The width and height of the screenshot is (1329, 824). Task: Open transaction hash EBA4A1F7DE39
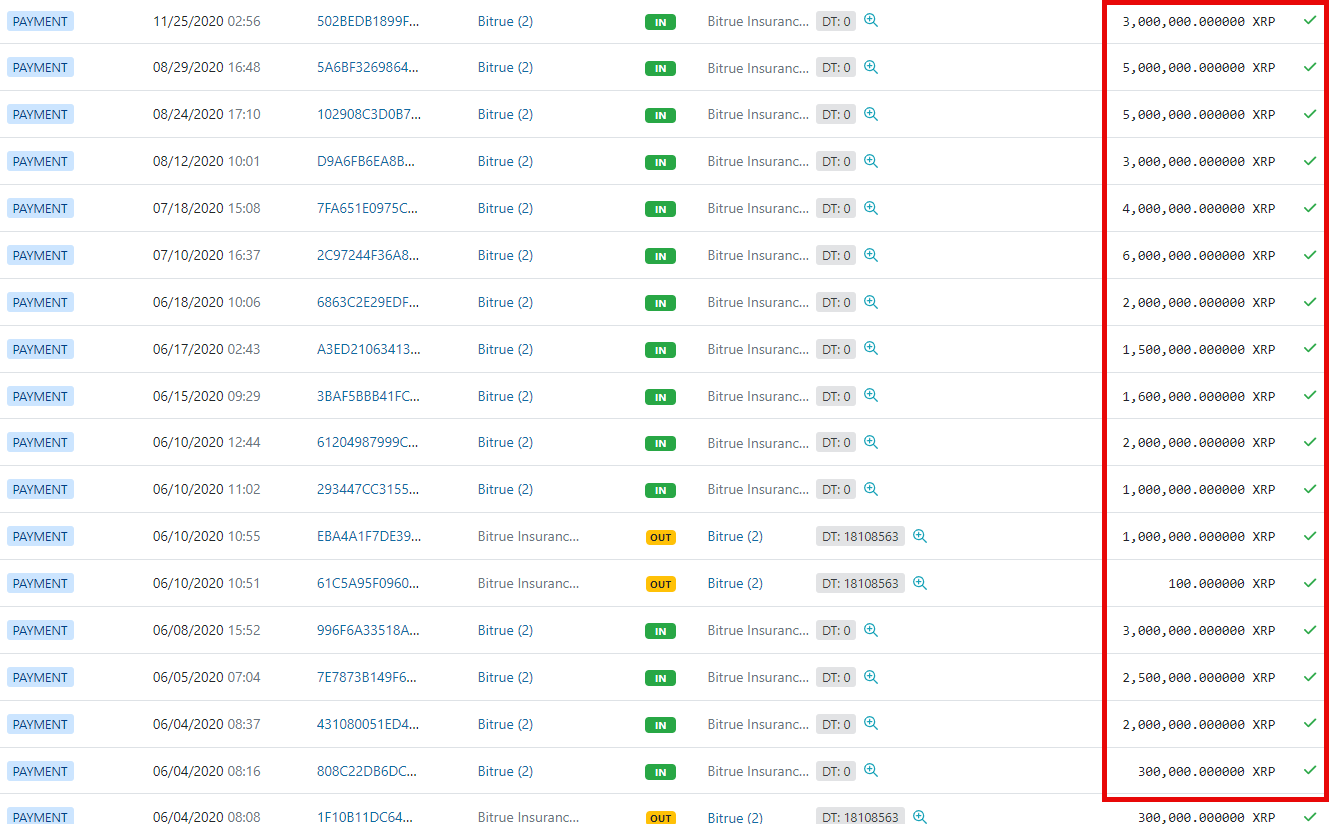(x=369, y=537)
